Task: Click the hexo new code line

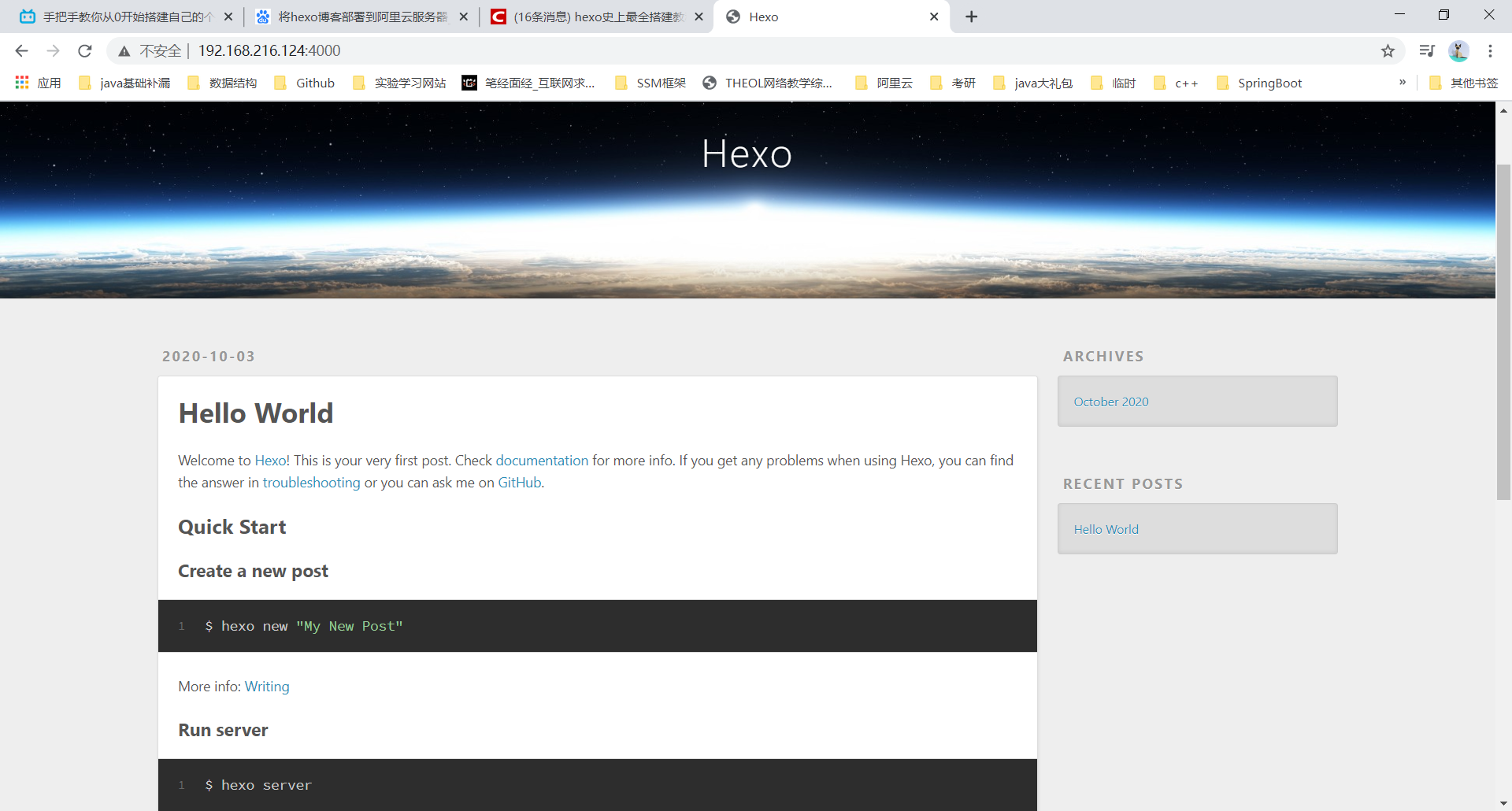Action: point(304,626)
